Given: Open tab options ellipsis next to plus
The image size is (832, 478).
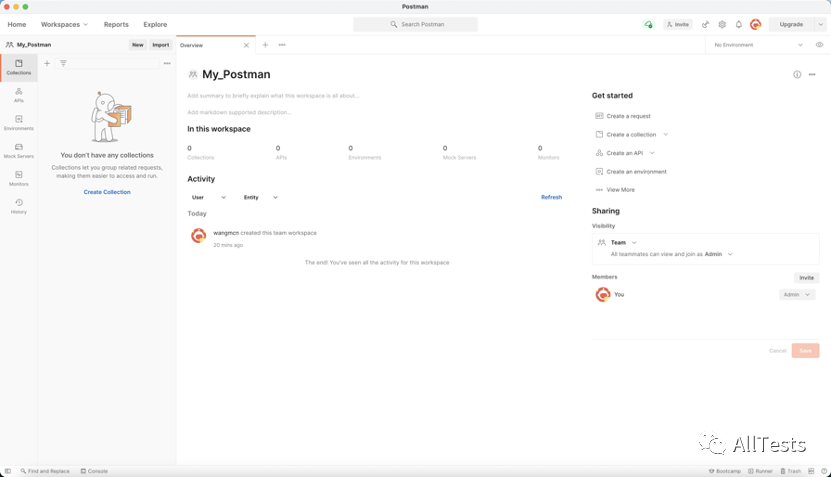Looking at the screenshot, I should 282,45.
